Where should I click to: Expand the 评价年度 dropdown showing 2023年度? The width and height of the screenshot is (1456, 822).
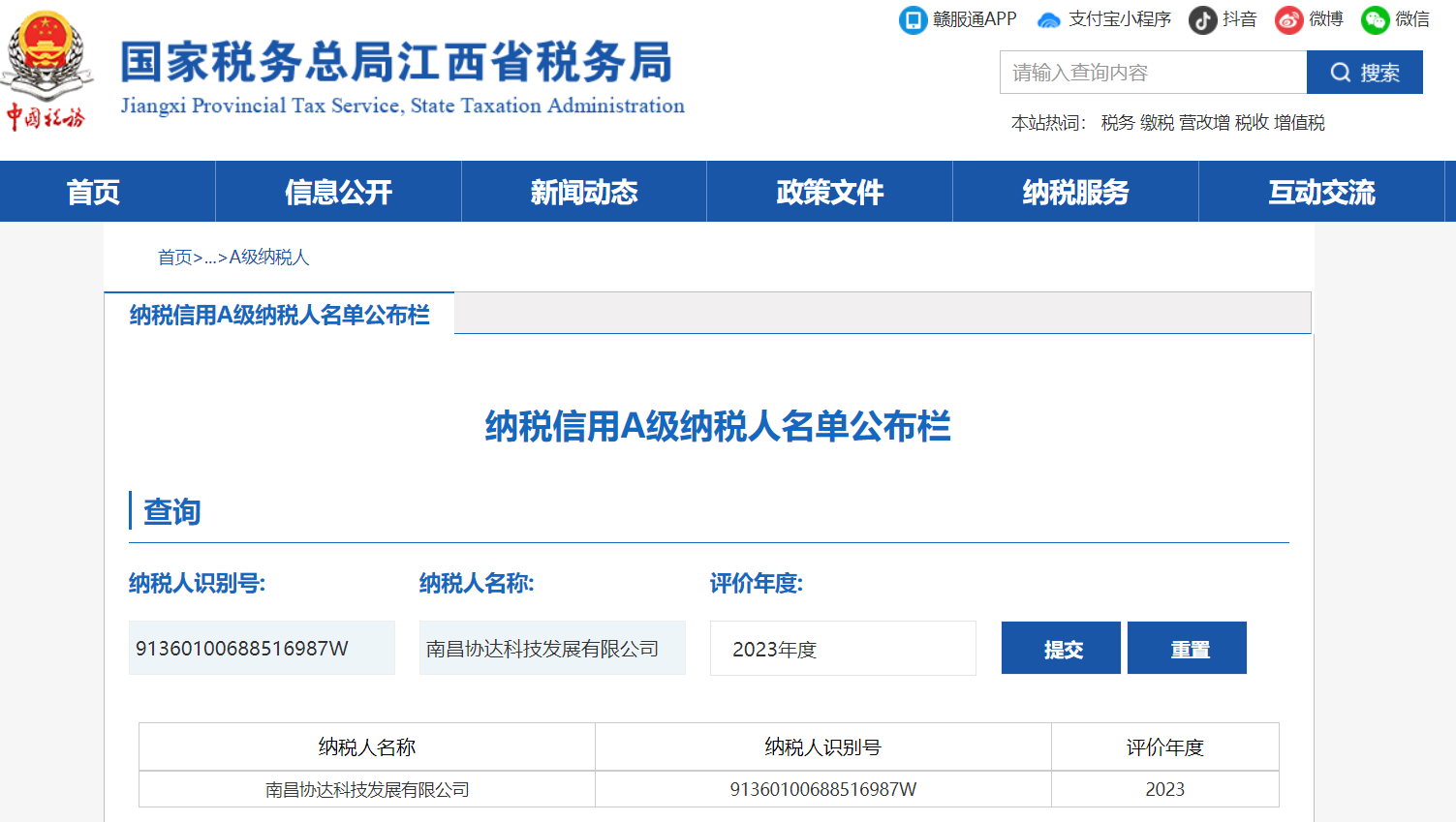click(x=842, y=649)
